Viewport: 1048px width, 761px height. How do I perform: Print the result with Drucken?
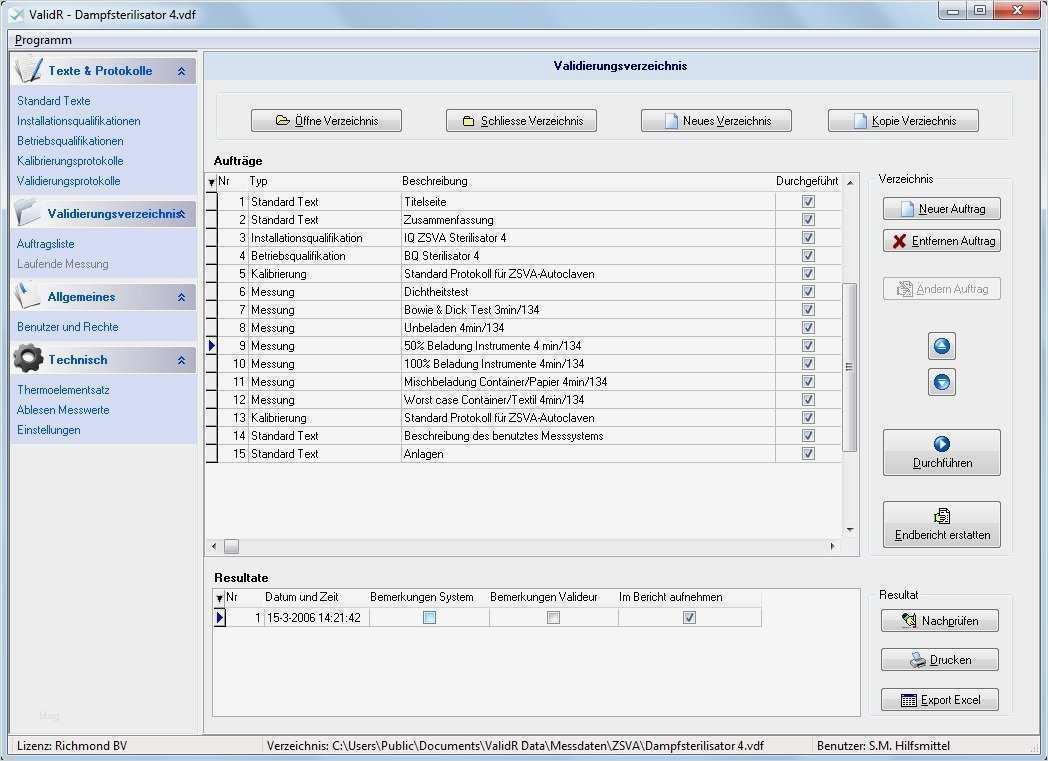click(940, 660)
